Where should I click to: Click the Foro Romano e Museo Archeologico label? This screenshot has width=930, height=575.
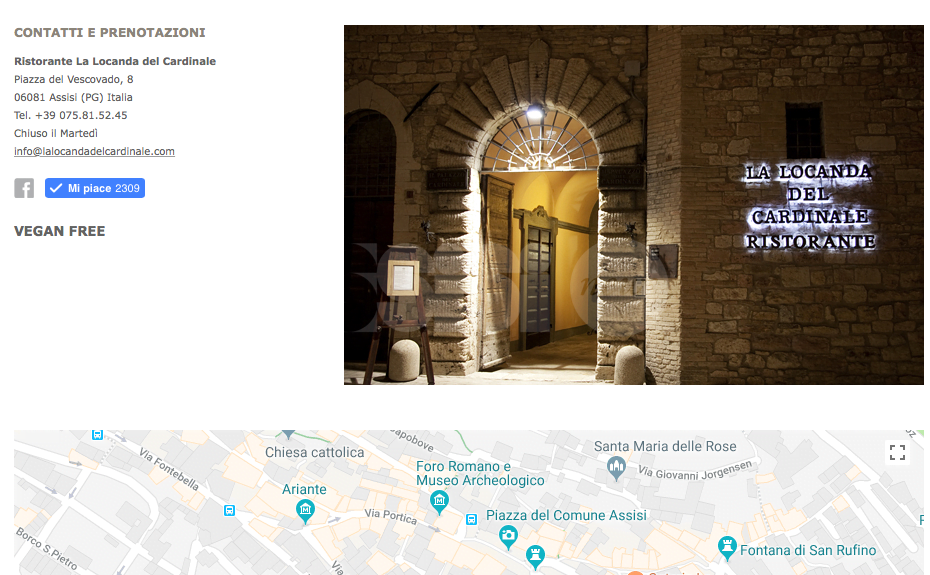(x=480, y=473)
